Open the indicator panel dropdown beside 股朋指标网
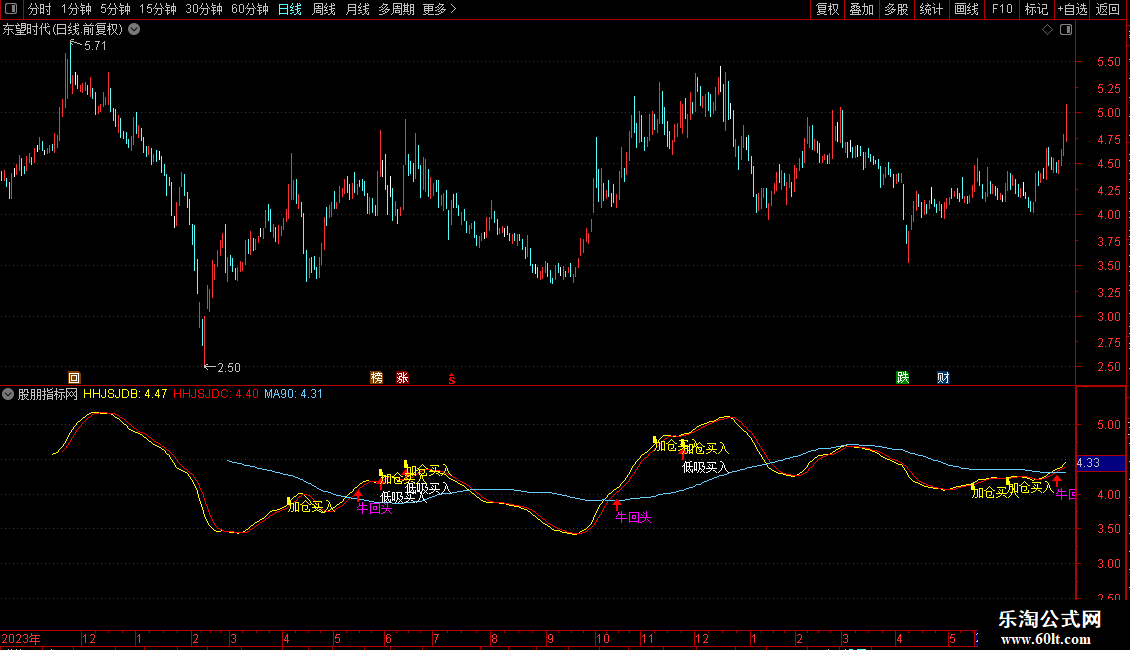This screenshot has width=1130, height=650. pyautogui.click(x=8, y=394)
